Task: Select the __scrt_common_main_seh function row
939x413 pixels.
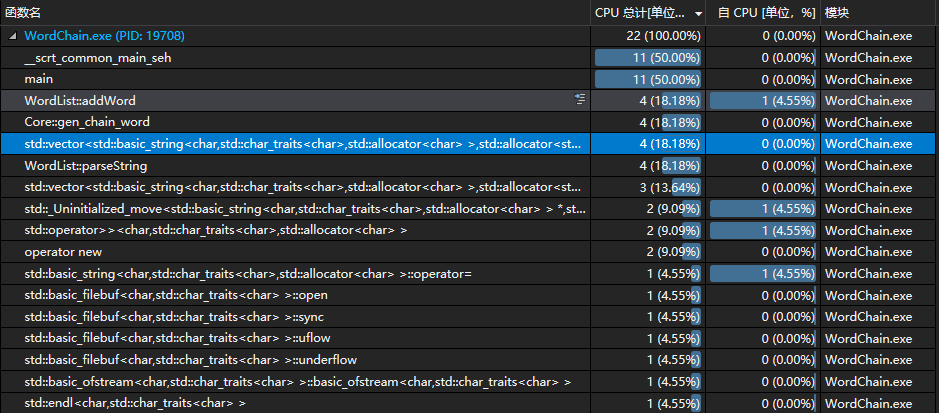Action: click(x=470, y=58)
